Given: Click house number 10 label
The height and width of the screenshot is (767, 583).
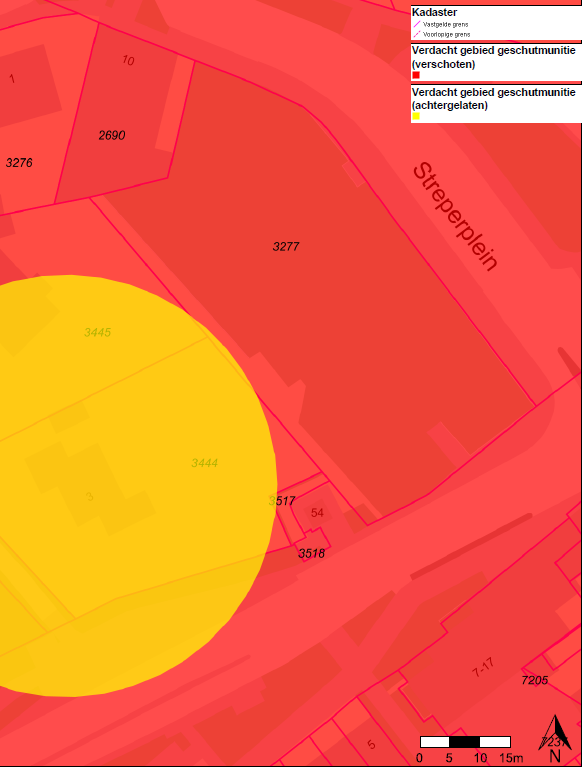Looking at the screenshot, I should [128, 61].
